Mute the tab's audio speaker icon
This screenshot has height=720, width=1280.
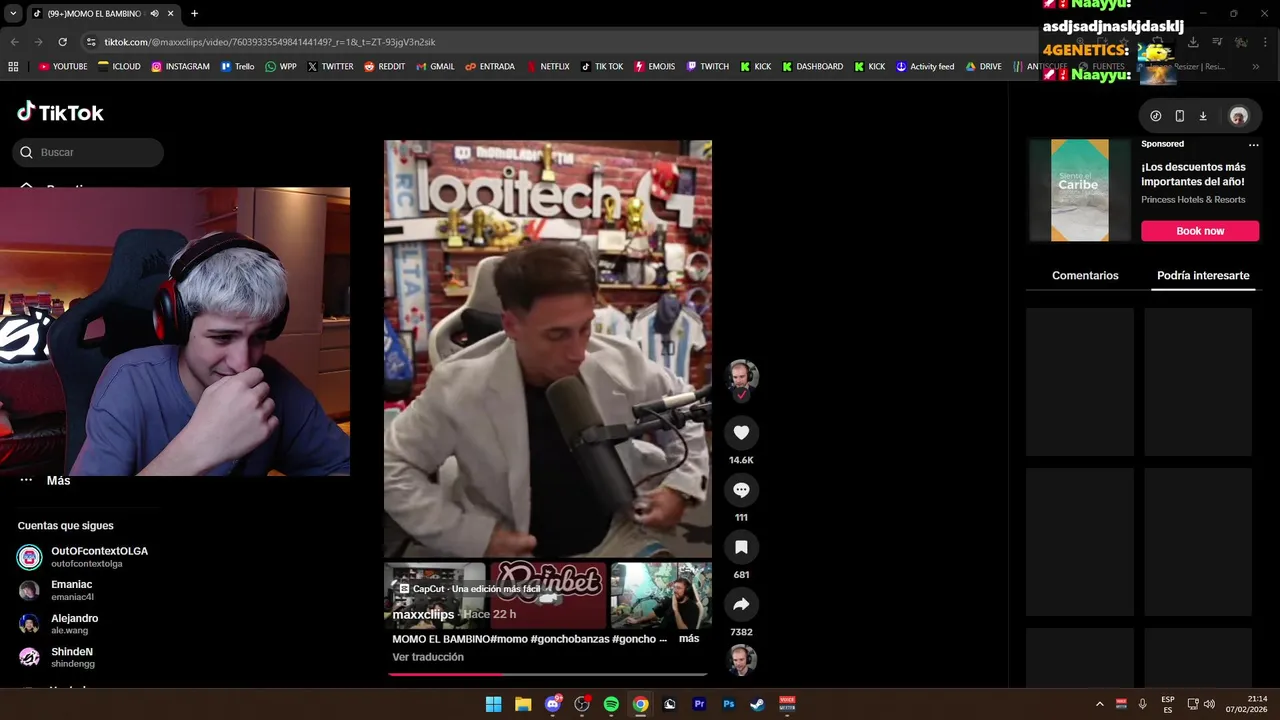coord(154,14)
